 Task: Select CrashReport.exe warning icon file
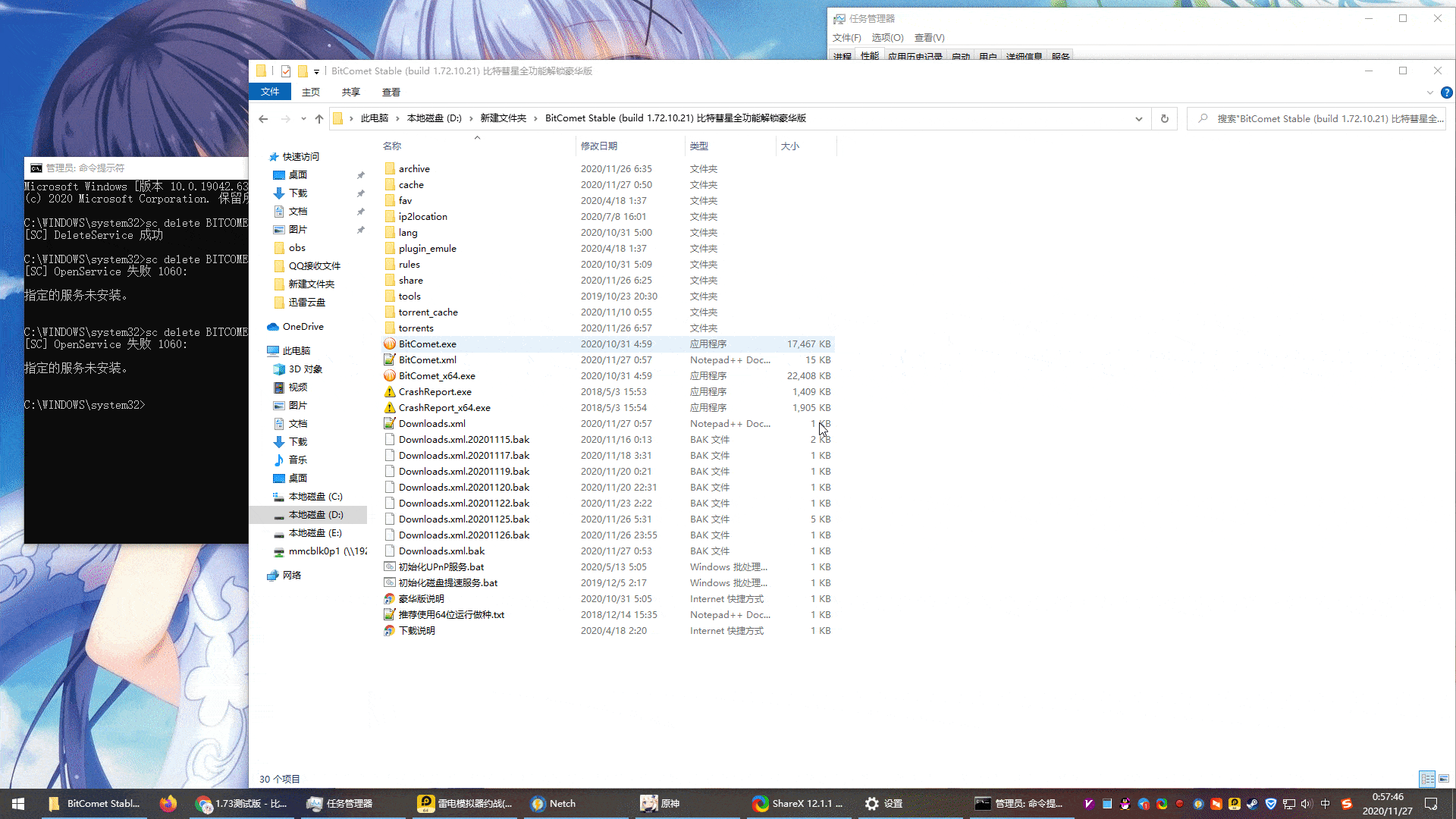point(390,391)
